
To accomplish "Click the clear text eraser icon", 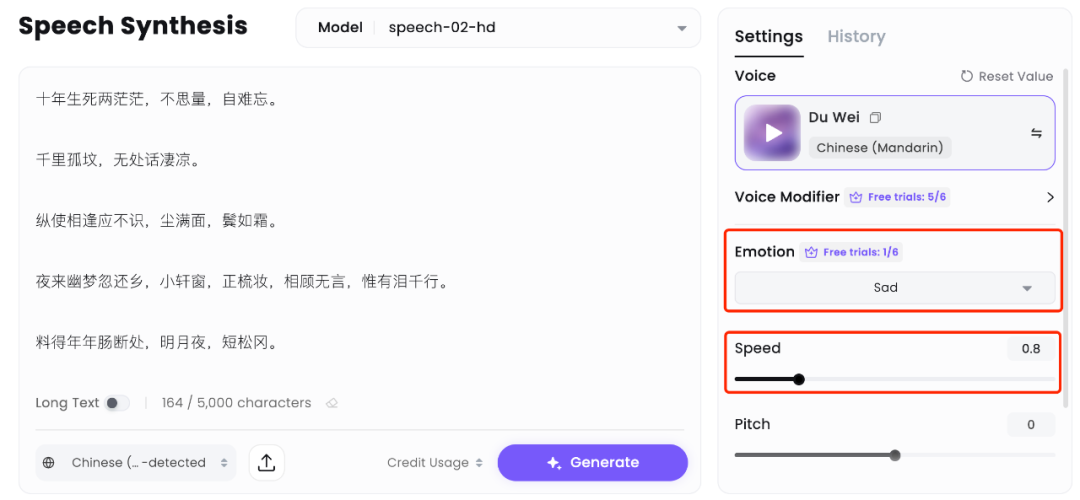I will coord(332,403).
